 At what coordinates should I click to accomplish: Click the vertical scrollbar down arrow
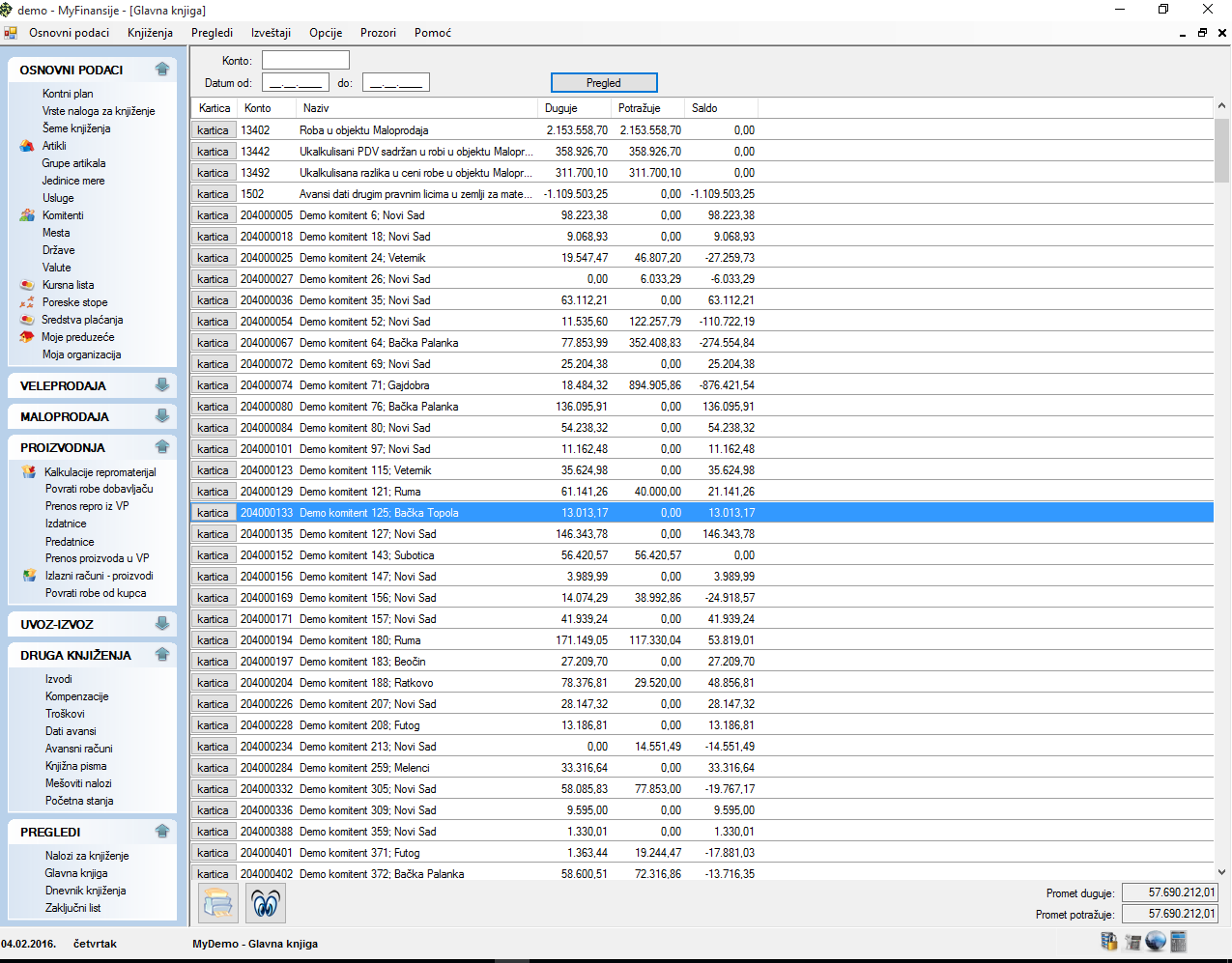1221,871
